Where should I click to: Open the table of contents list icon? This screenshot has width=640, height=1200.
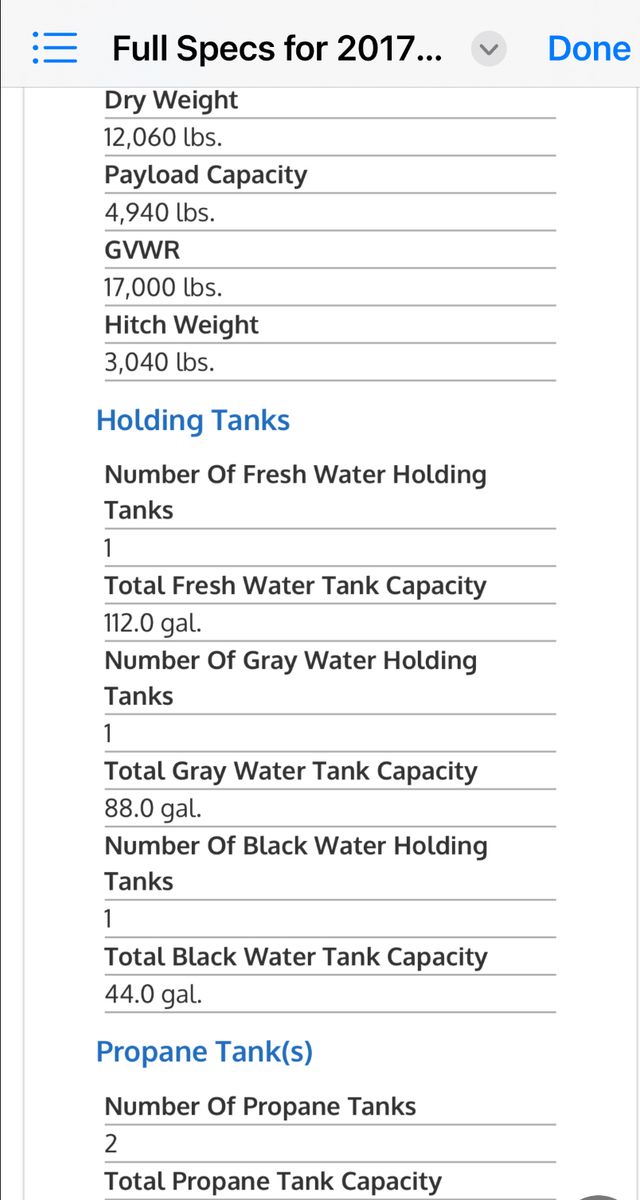tap(54, 48)
